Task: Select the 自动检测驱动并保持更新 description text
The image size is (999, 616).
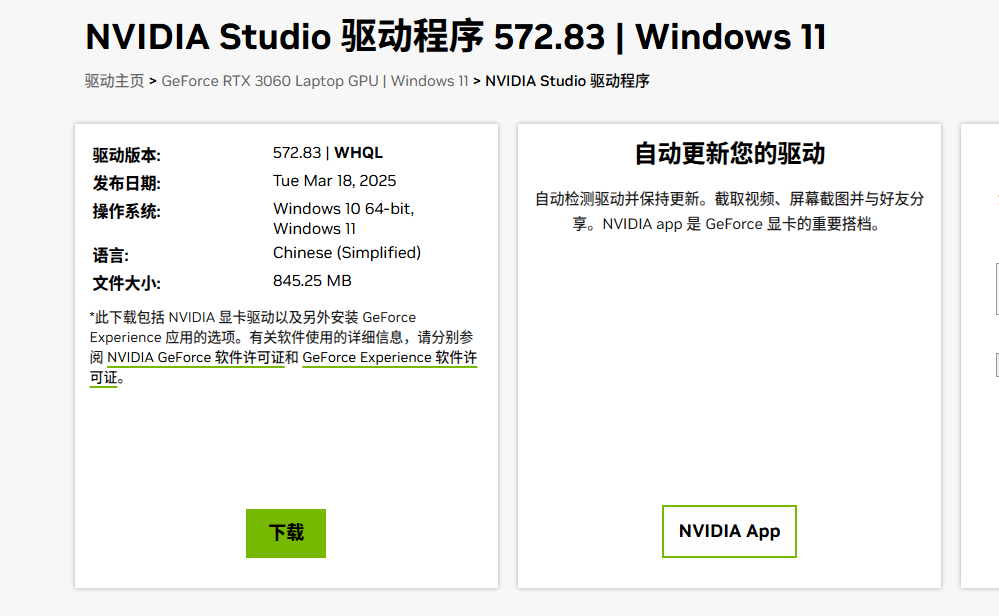Action: (x=729, y=211)
